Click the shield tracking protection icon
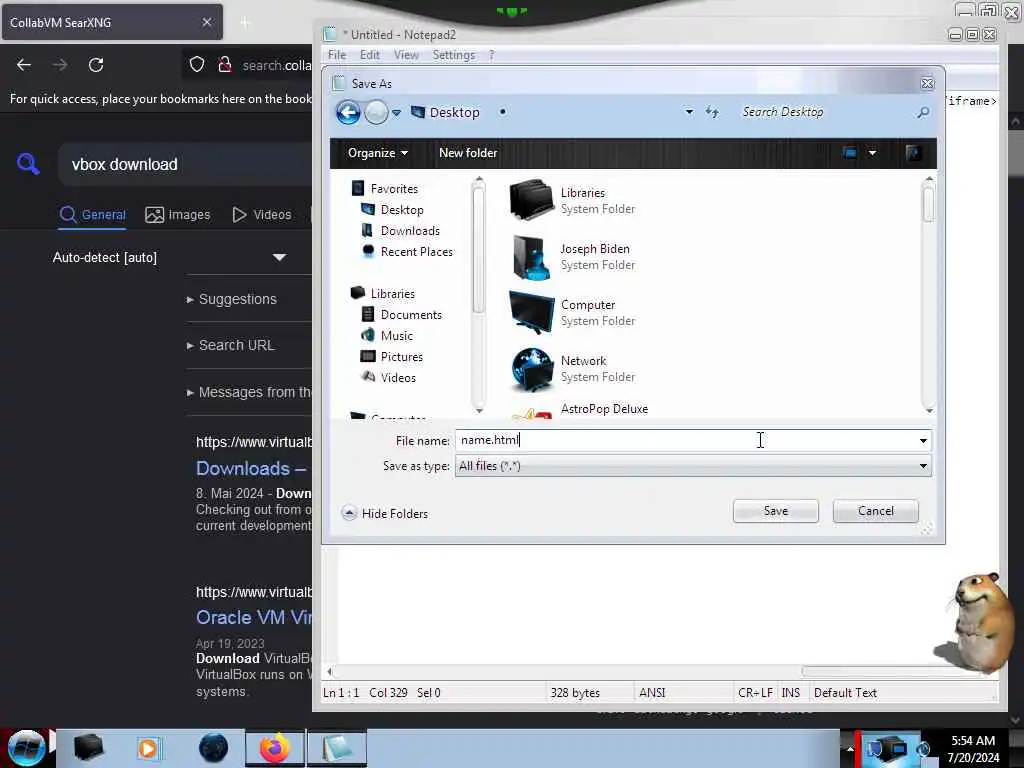Screen dimensions: 1024x768 (197, 65)
